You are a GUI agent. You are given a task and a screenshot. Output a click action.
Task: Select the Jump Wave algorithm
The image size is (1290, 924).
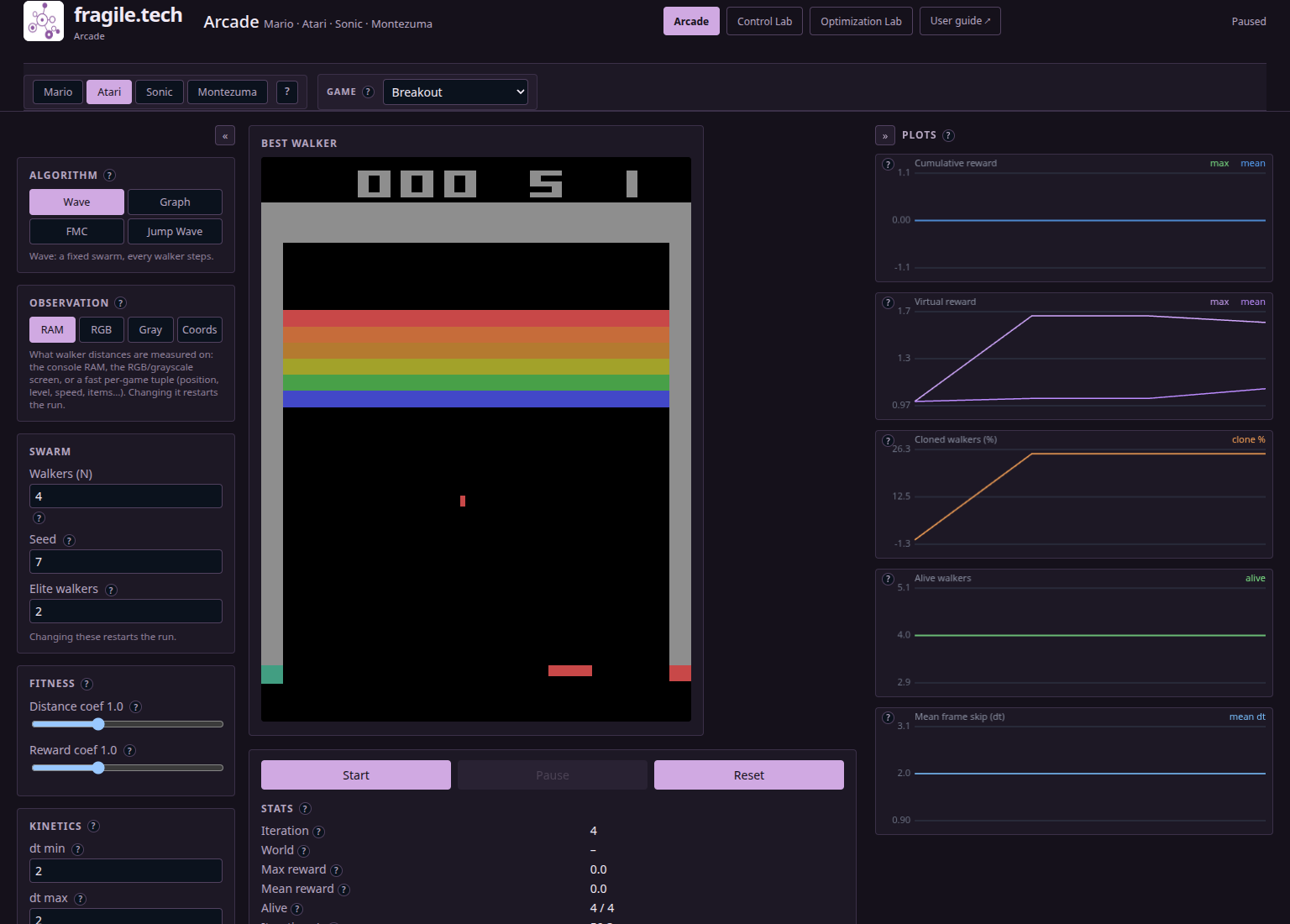pos(175,231)
